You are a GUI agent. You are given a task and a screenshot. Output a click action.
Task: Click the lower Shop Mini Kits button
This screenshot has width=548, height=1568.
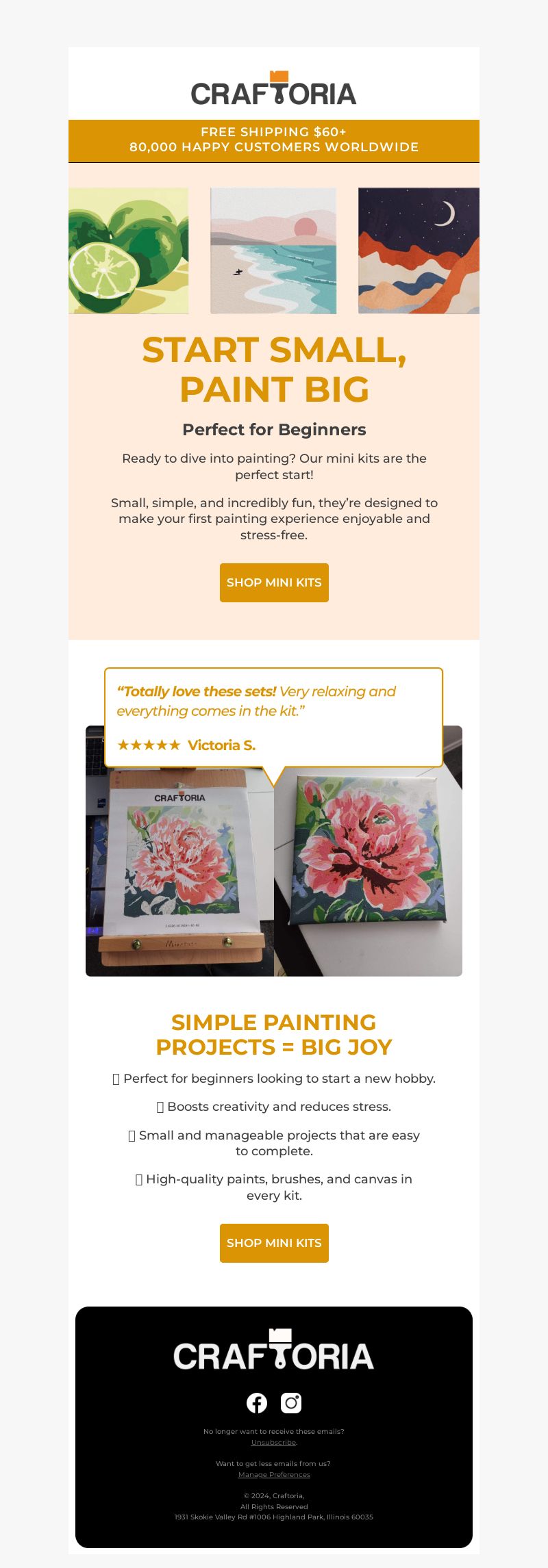274,1243
